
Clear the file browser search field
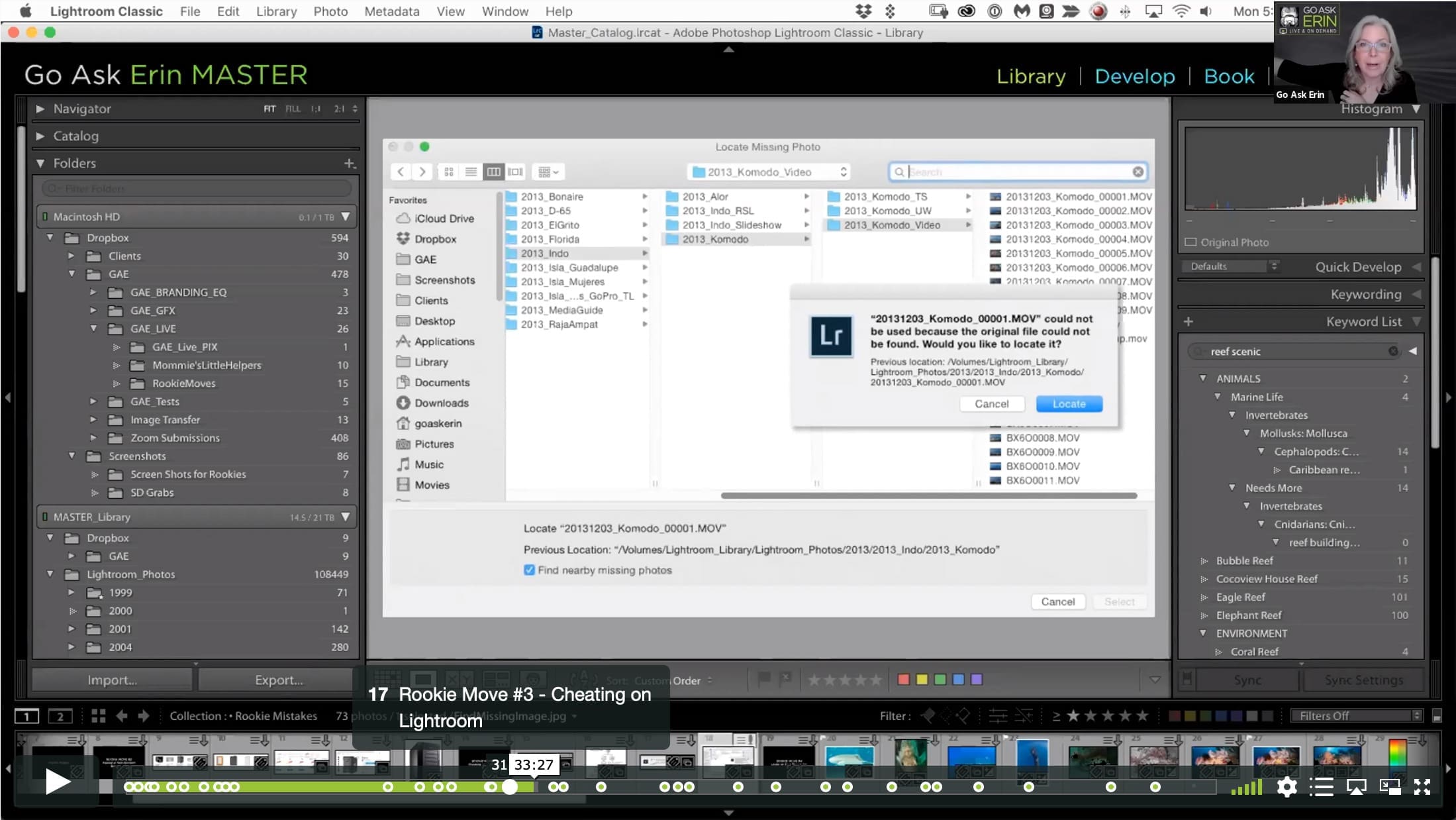[x=1138, y=172]
